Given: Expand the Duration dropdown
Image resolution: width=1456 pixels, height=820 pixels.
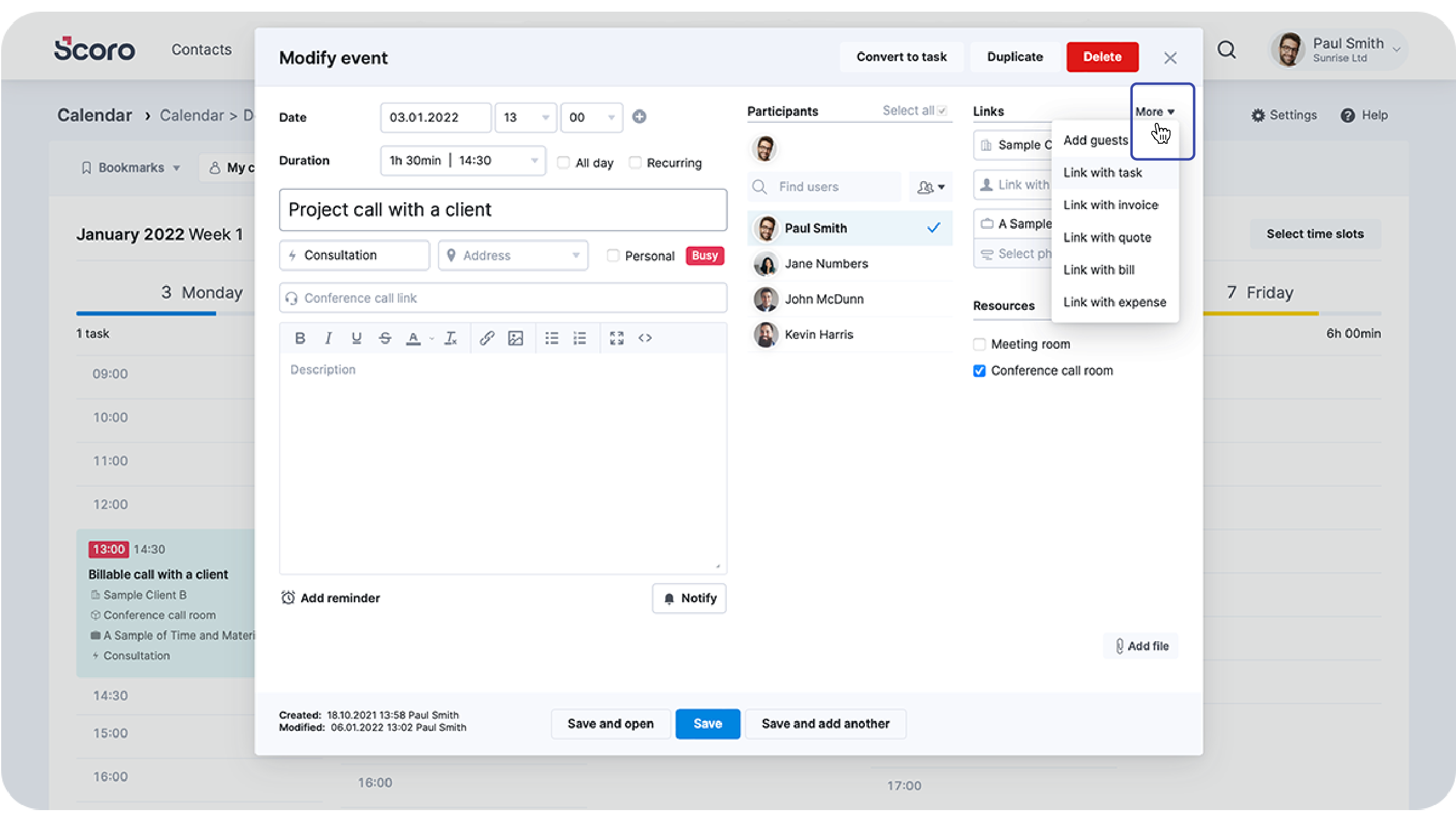Looking at the screenshot, I should click(463, 160).
